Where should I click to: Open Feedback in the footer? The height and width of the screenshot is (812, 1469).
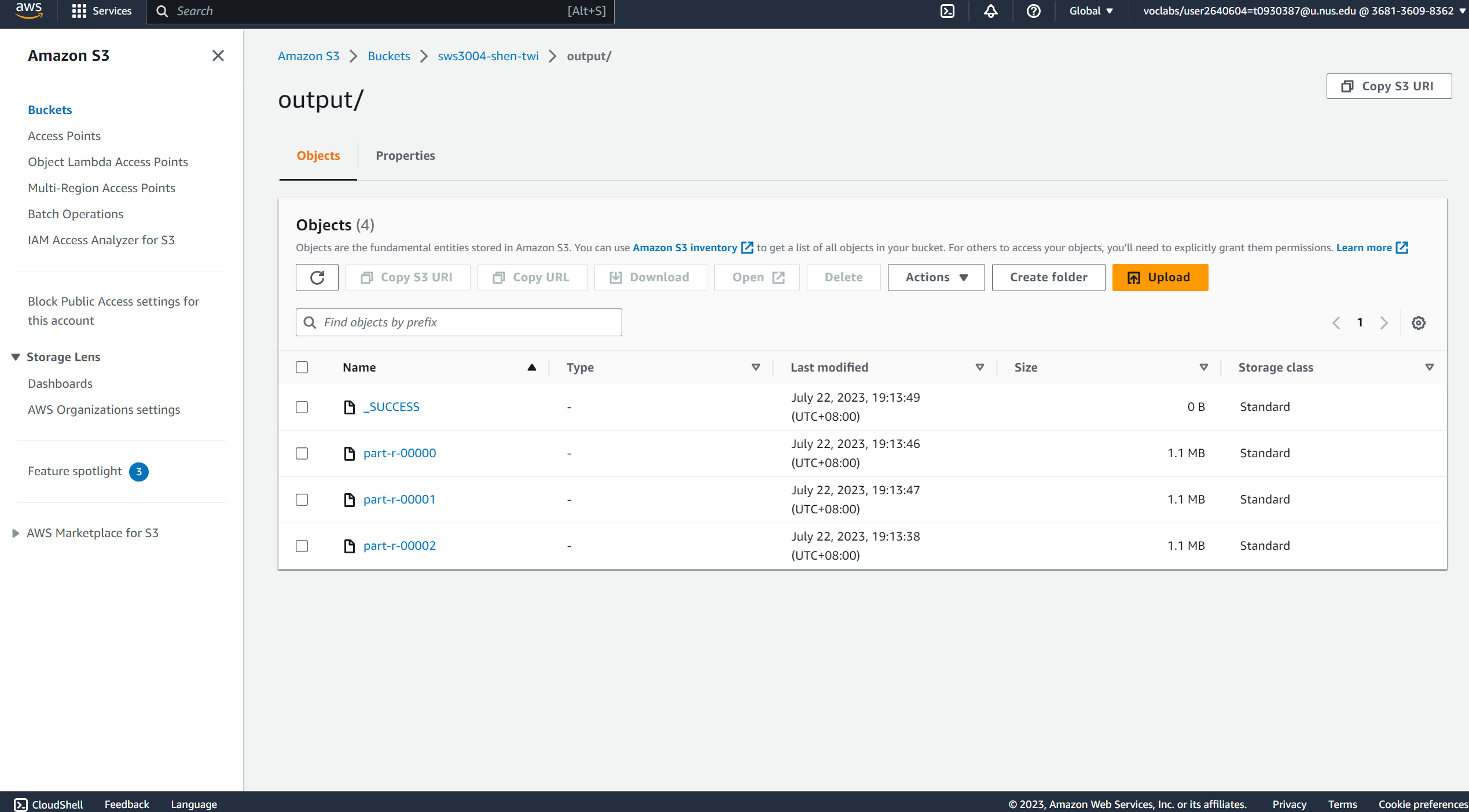[x=127, y=804]
